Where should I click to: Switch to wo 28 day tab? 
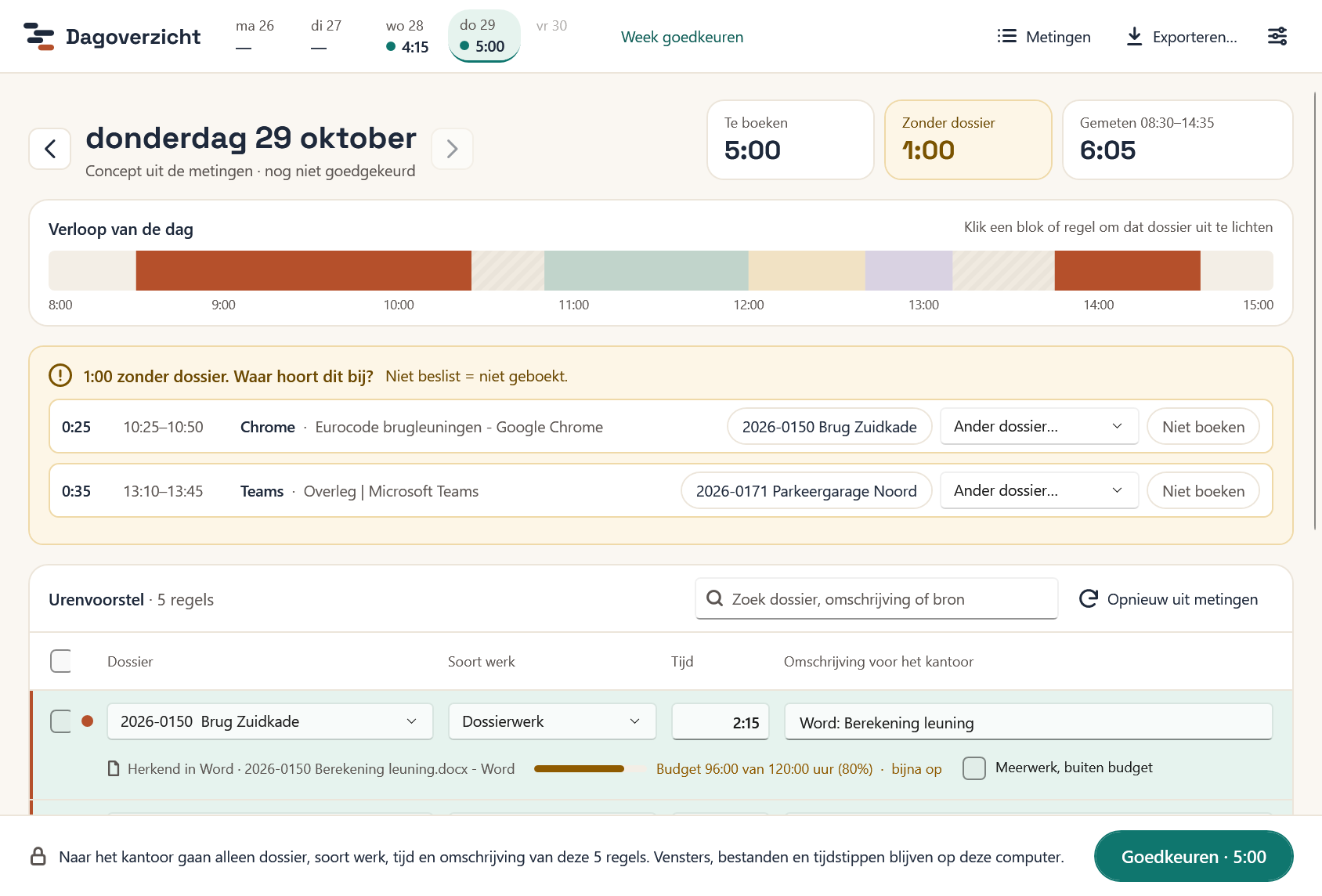pyautogui.click(x=406, y=36)
